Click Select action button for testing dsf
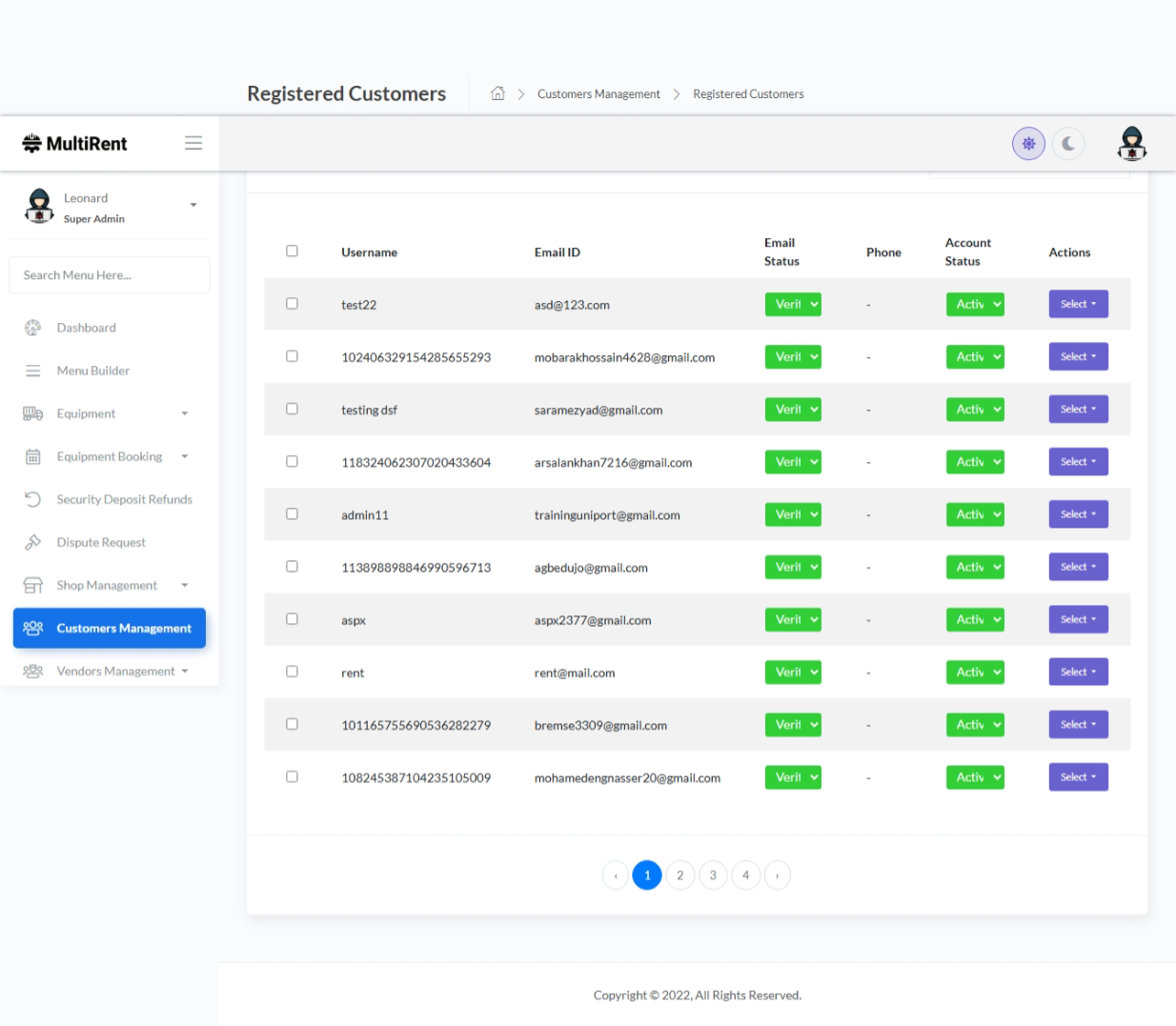Image resolution: width=1176 pixels, height=1026 pixels. click(x=1078, y=410)
